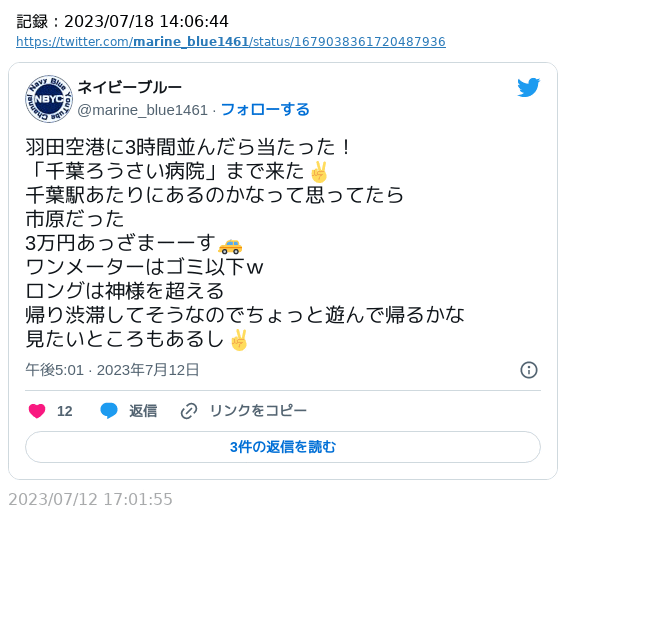Click the @marine_blue1461 handle
Viewport: 660px width, 633px height.
click(142, 110)
